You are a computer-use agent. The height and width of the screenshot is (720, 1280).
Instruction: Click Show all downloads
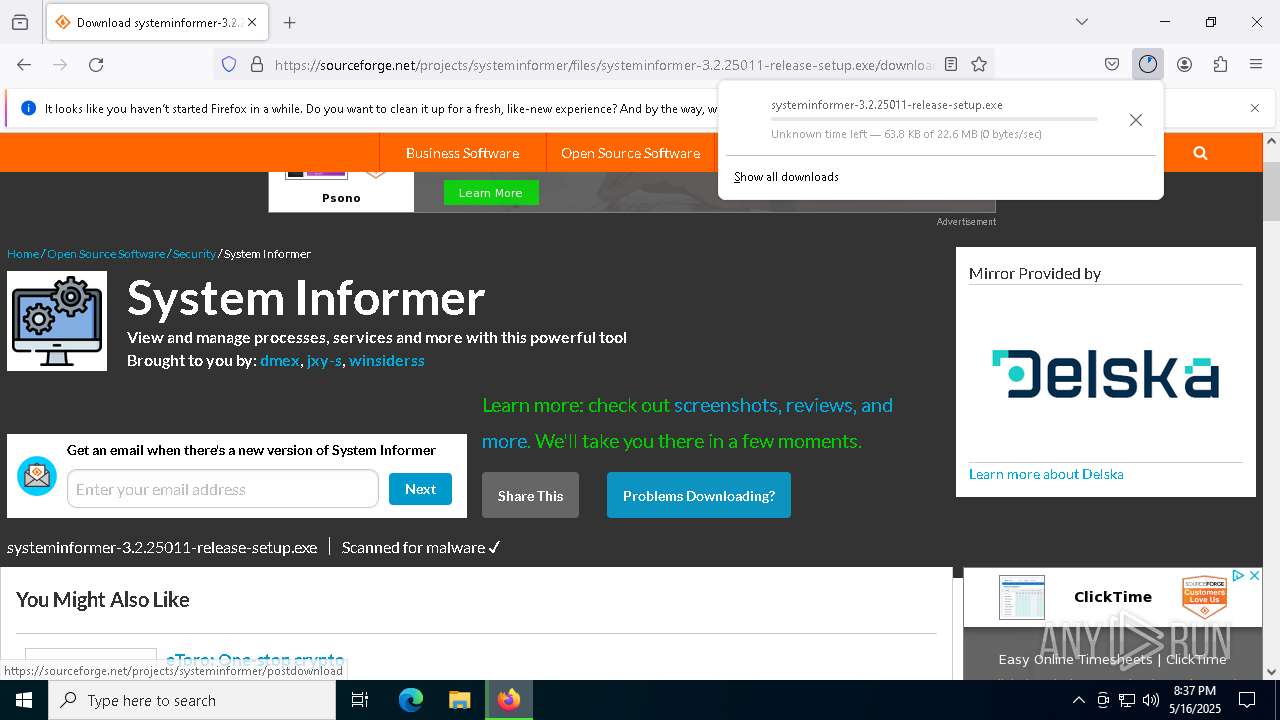(x=786, y=177)
